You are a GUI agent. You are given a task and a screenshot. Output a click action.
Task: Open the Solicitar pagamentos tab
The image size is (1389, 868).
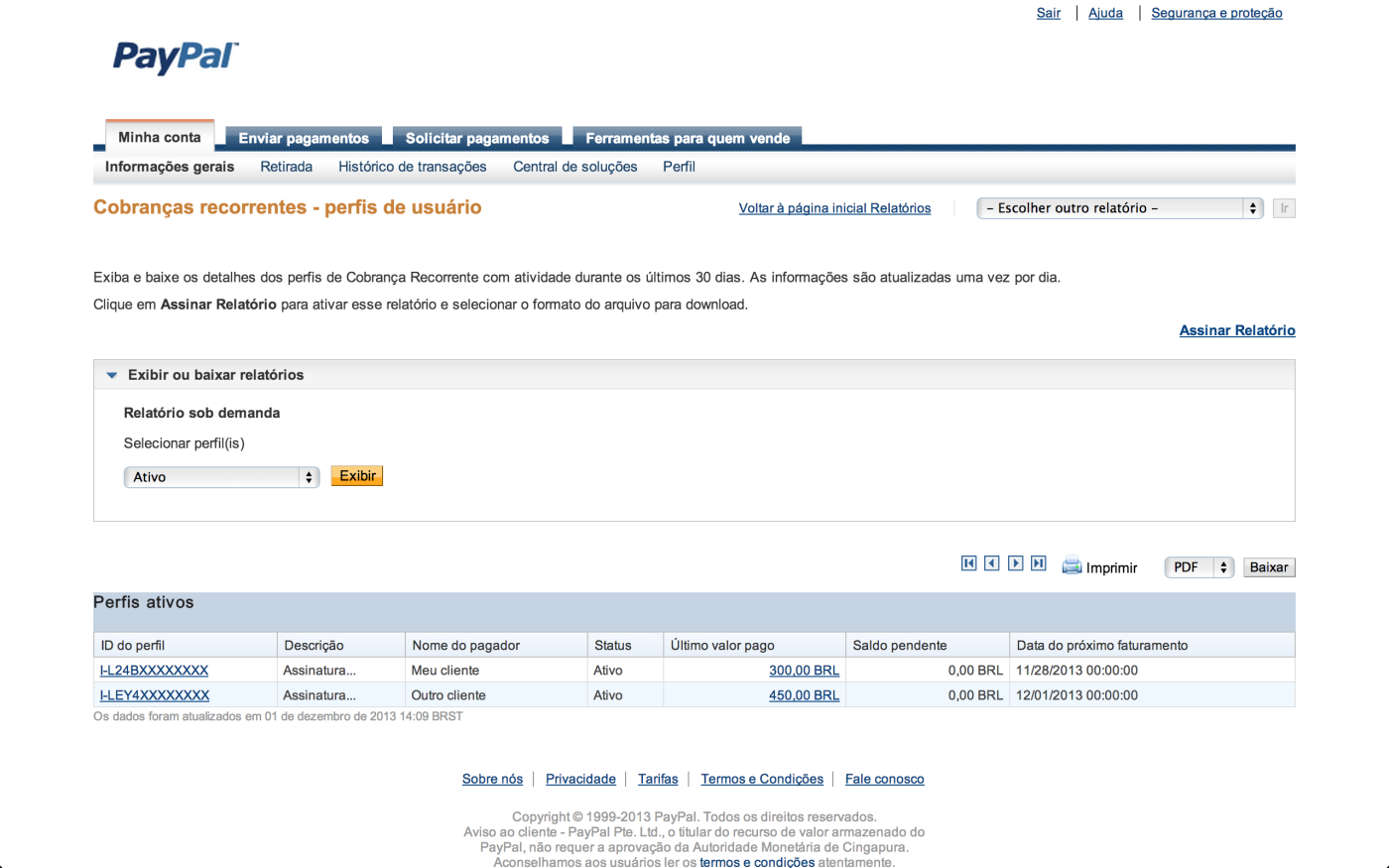[x=477, y=138]
